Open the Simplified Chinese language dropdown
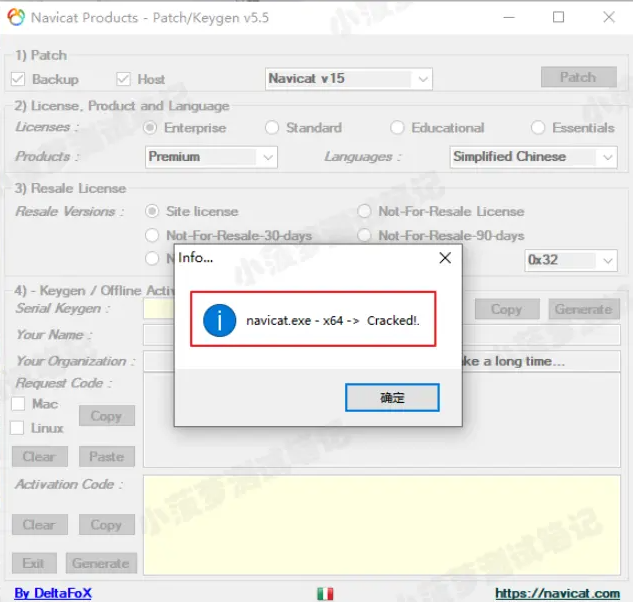 point(607,157)
